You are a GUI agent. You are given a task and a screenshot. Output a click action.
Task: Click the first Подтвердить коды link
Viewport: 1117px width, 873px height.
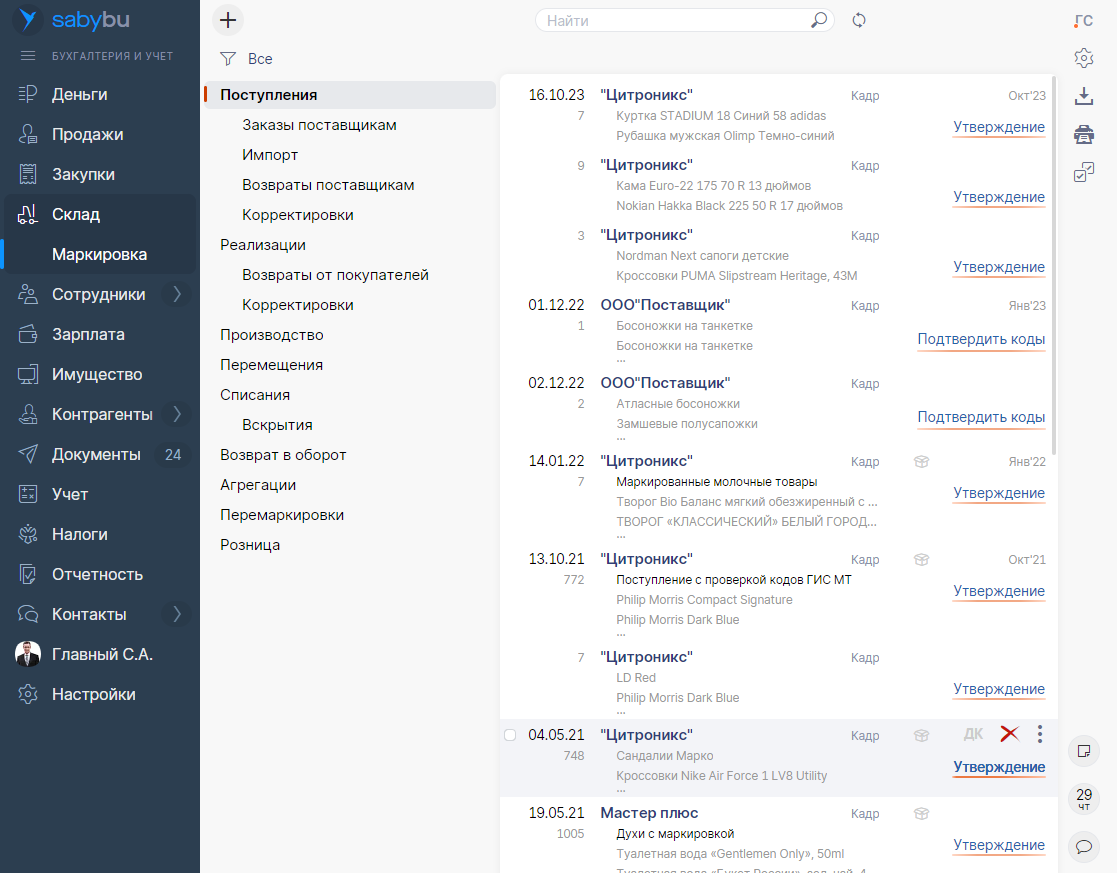[x=981, y=339]
